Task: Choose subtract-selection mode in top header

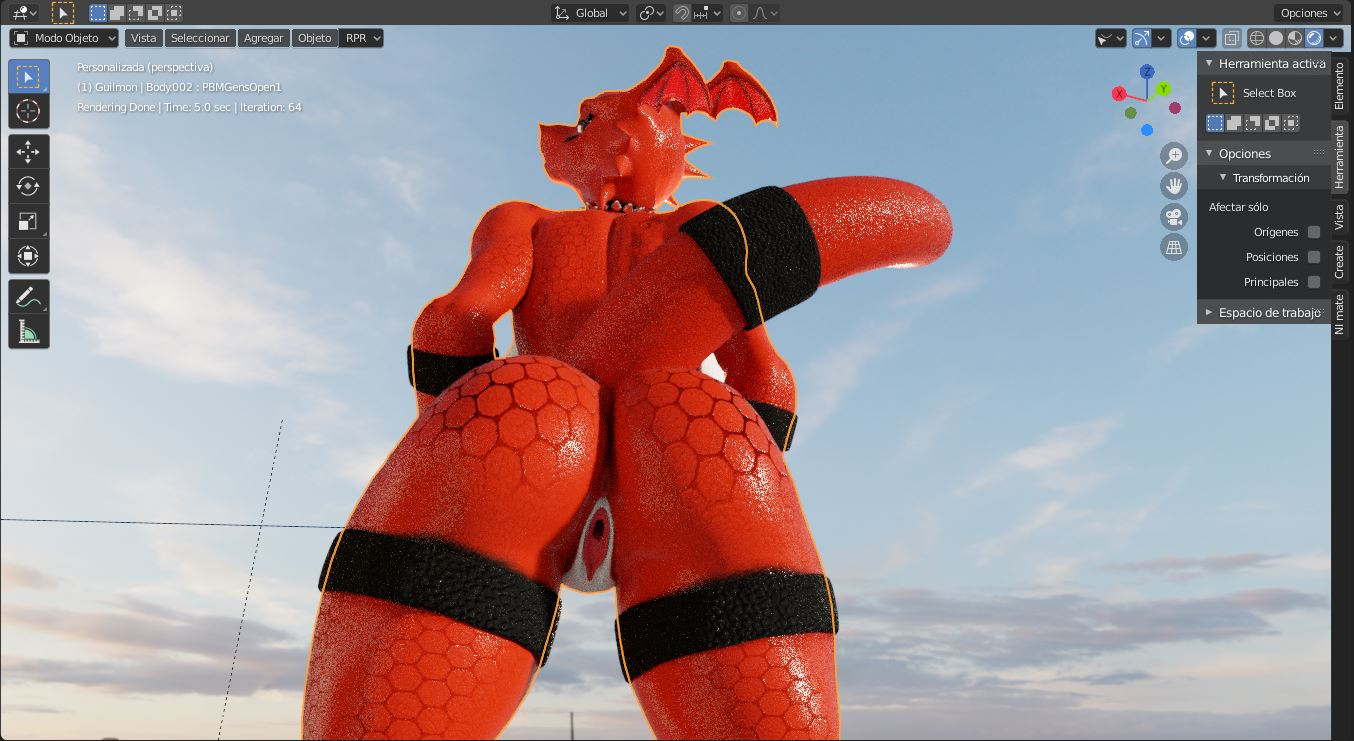Action: tap(136, 13)
